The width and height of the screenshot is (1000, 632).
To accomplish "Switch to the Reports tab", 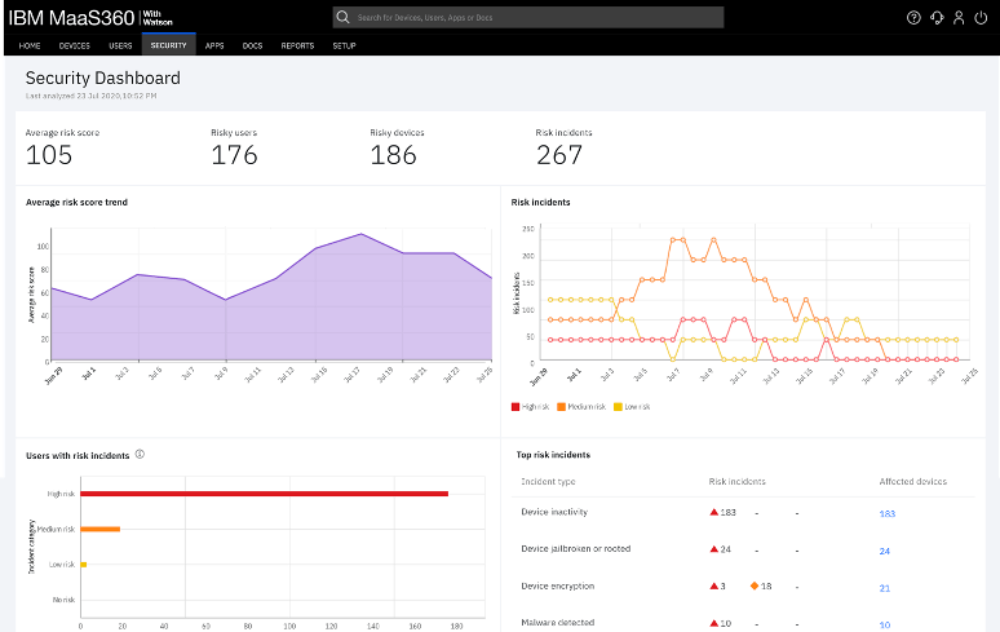I will (297, 46).
